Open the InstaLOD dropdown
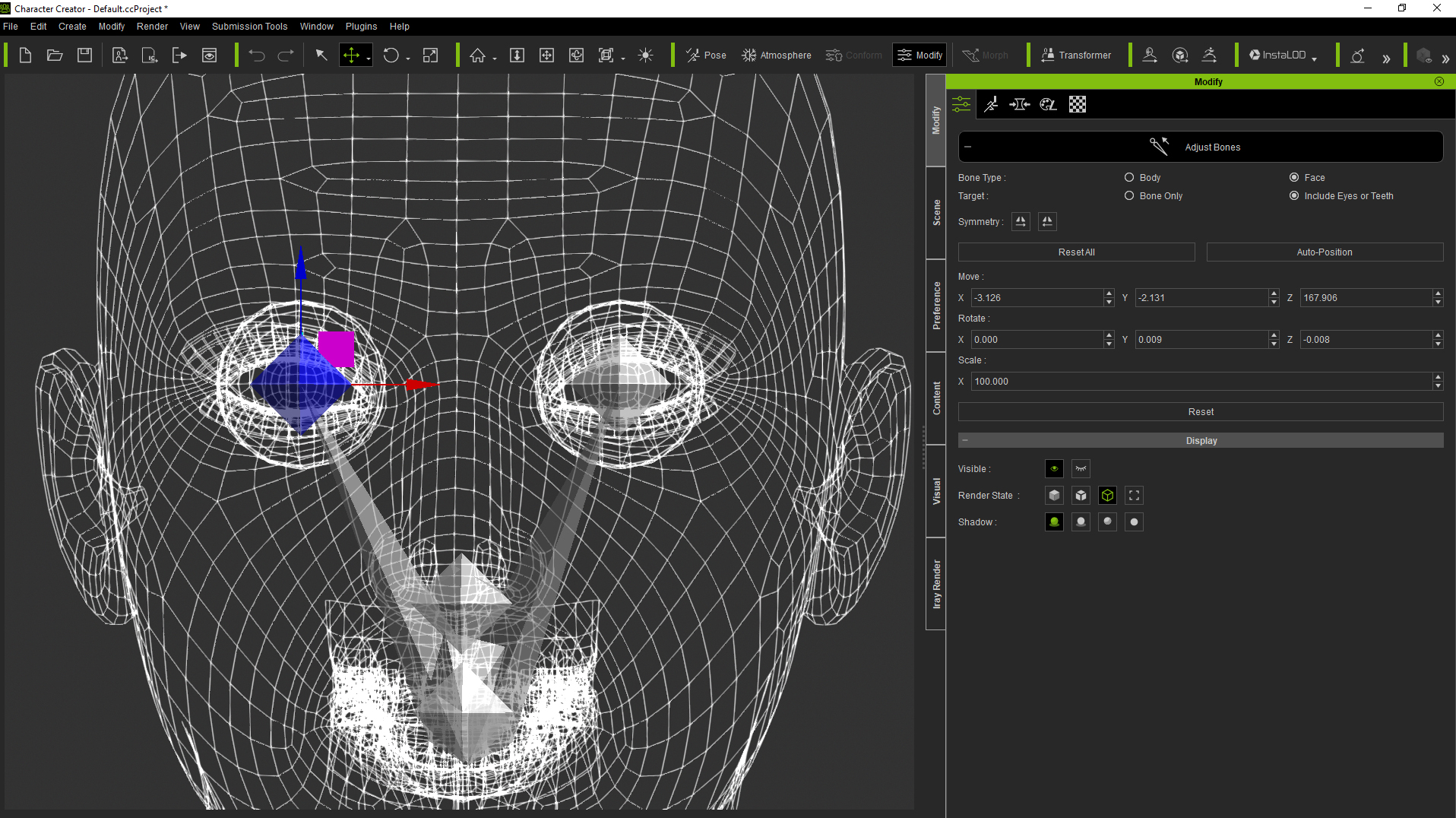This screenshot has width=1456, height=818. [x=1314, y=59]
